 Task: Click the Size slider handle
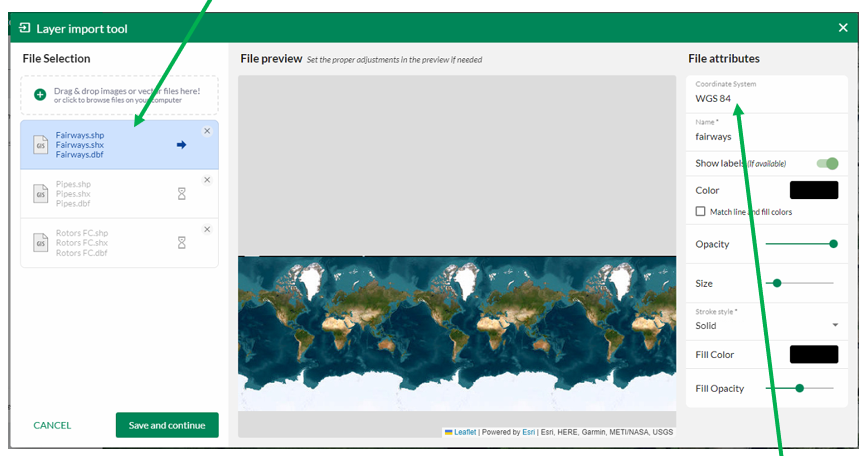tap(777, 283)
